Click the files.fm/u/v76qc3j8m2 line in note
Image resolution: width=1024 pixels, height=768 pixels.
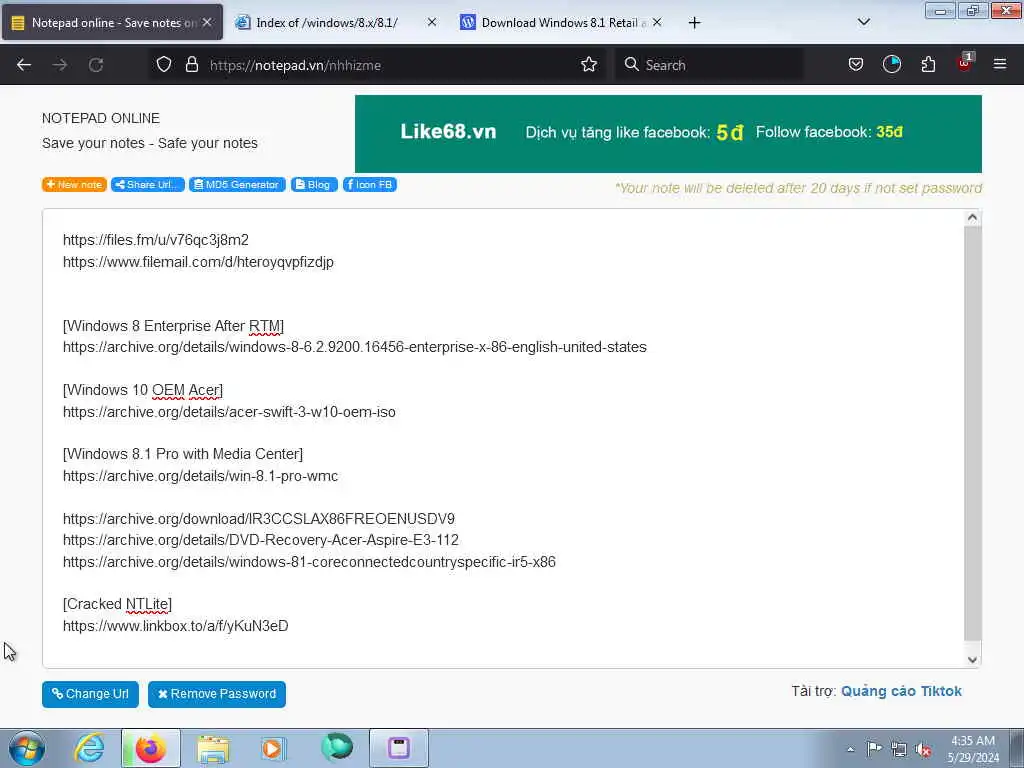coord(156,240)
